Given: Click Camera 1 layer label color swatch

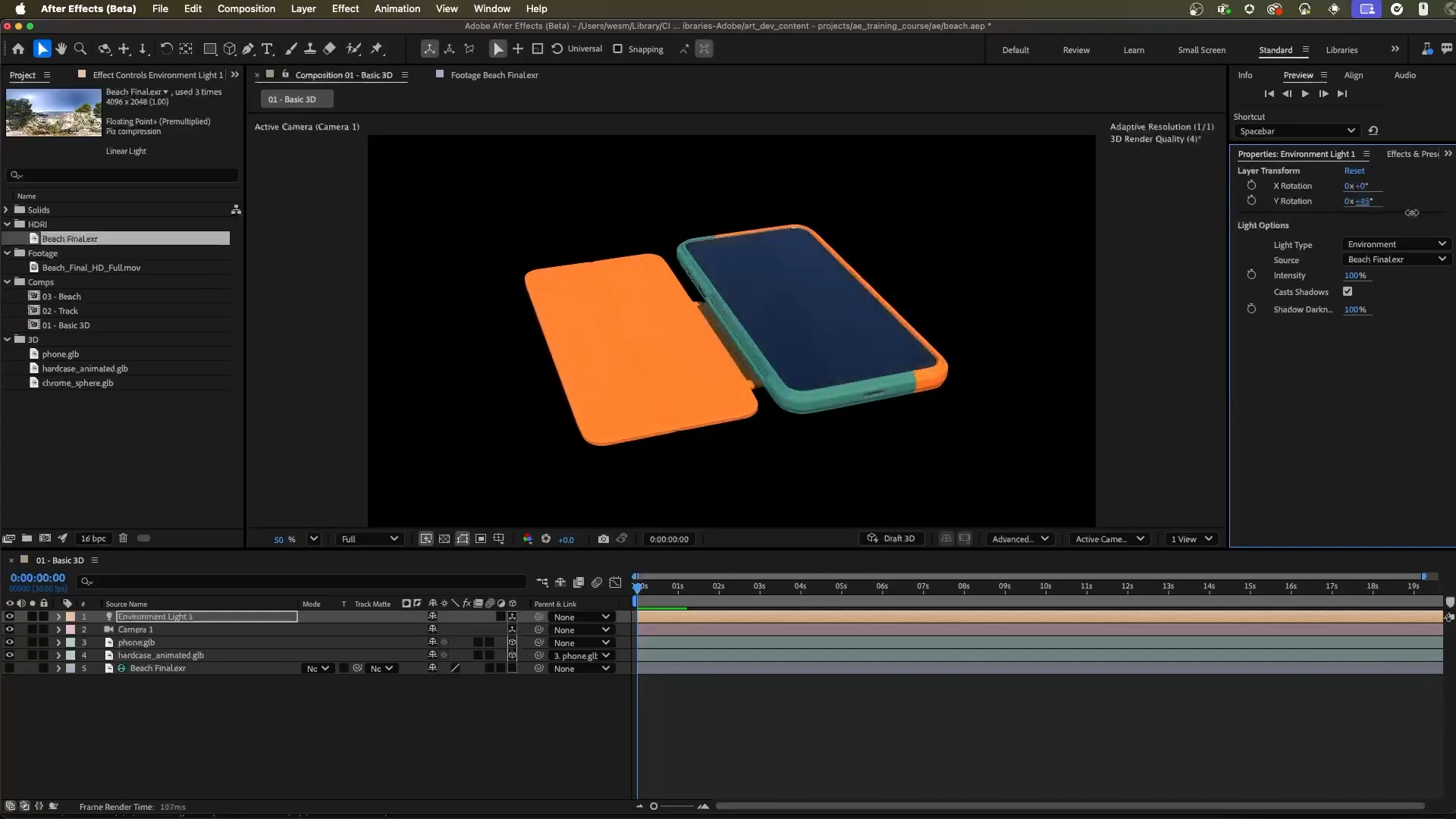Looking at the screenshot, I should 71,629.
